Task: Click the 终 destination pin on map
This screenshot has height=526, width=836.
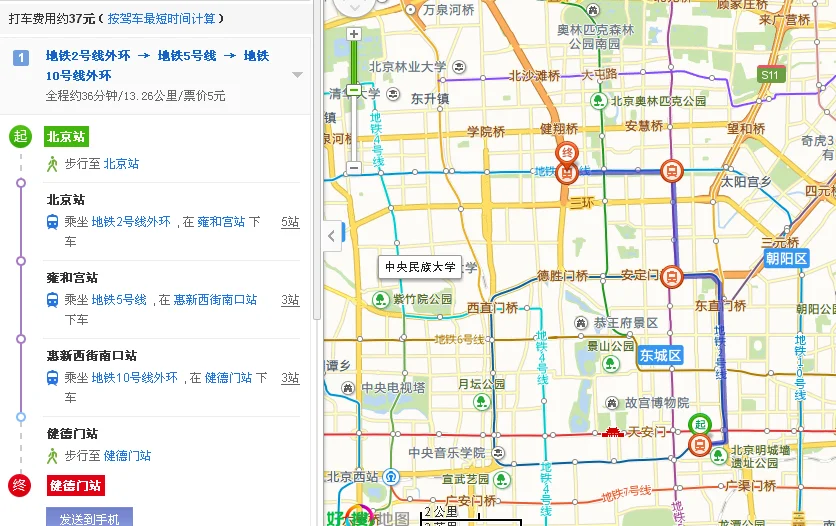Action: point(567,154)
